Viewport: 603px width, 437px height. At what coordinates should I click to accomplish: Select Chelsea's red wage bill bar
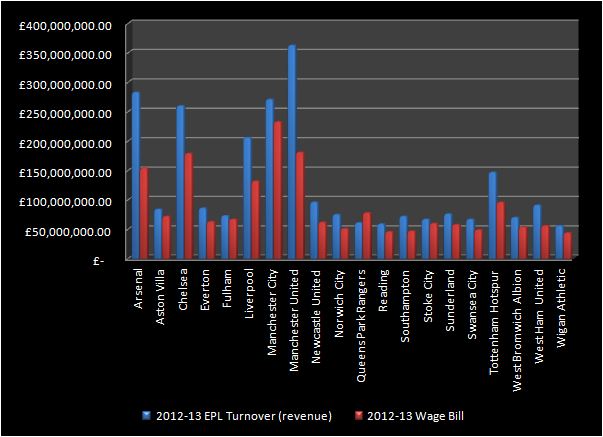(189, 208)
